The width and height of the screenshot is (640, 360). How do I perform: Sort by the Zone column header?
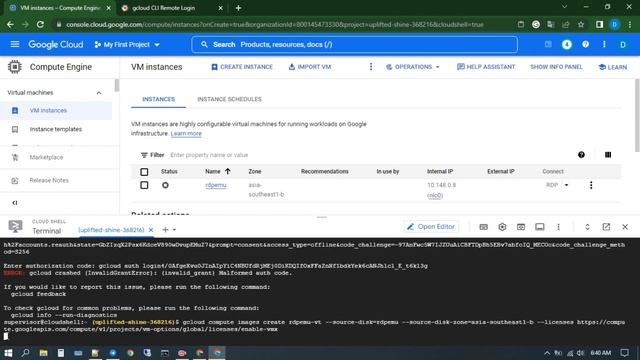tap(255, 171)
